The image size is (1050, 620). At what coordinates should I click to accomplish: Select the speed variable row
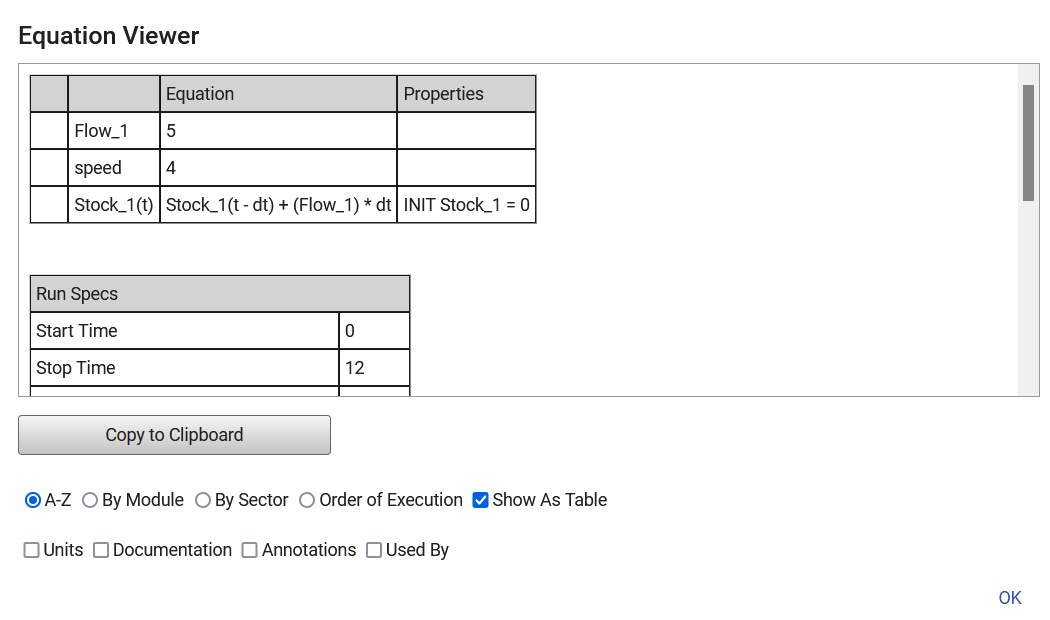(x=113, y=168)
